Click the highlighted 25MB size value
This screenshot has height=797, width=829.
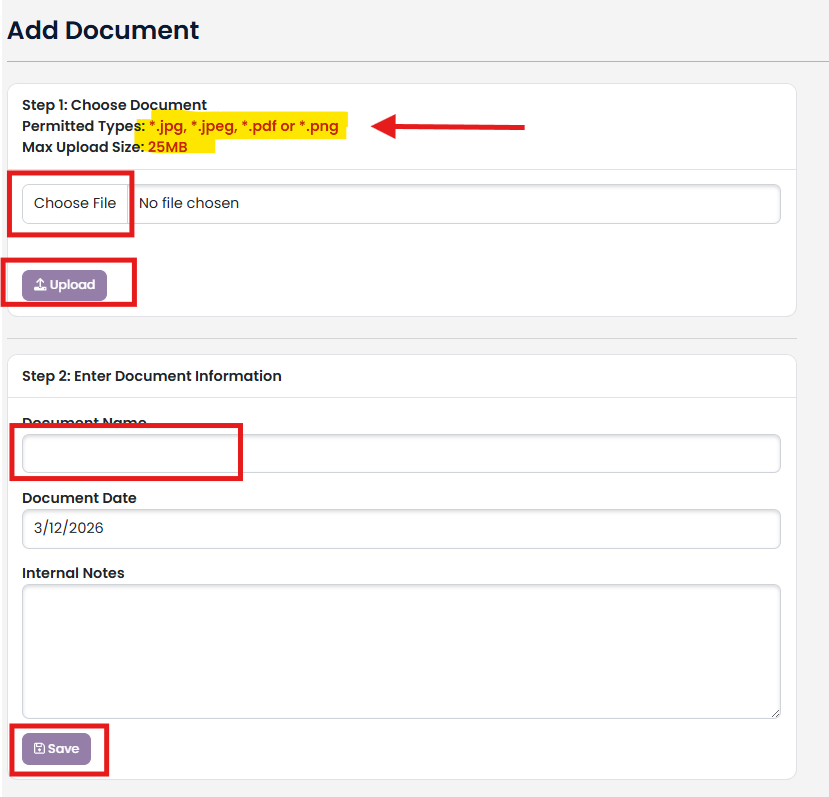[x=168, y=146]
